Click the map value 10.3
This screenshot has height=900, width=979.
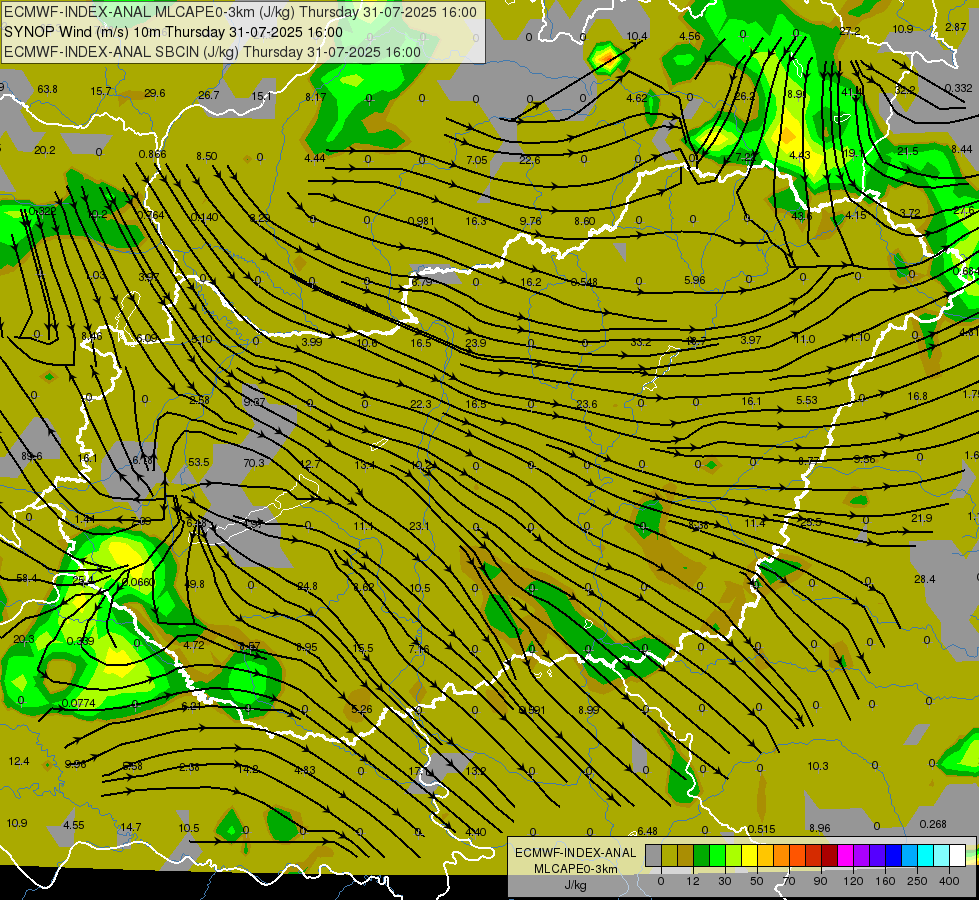[x=818, y=766]
